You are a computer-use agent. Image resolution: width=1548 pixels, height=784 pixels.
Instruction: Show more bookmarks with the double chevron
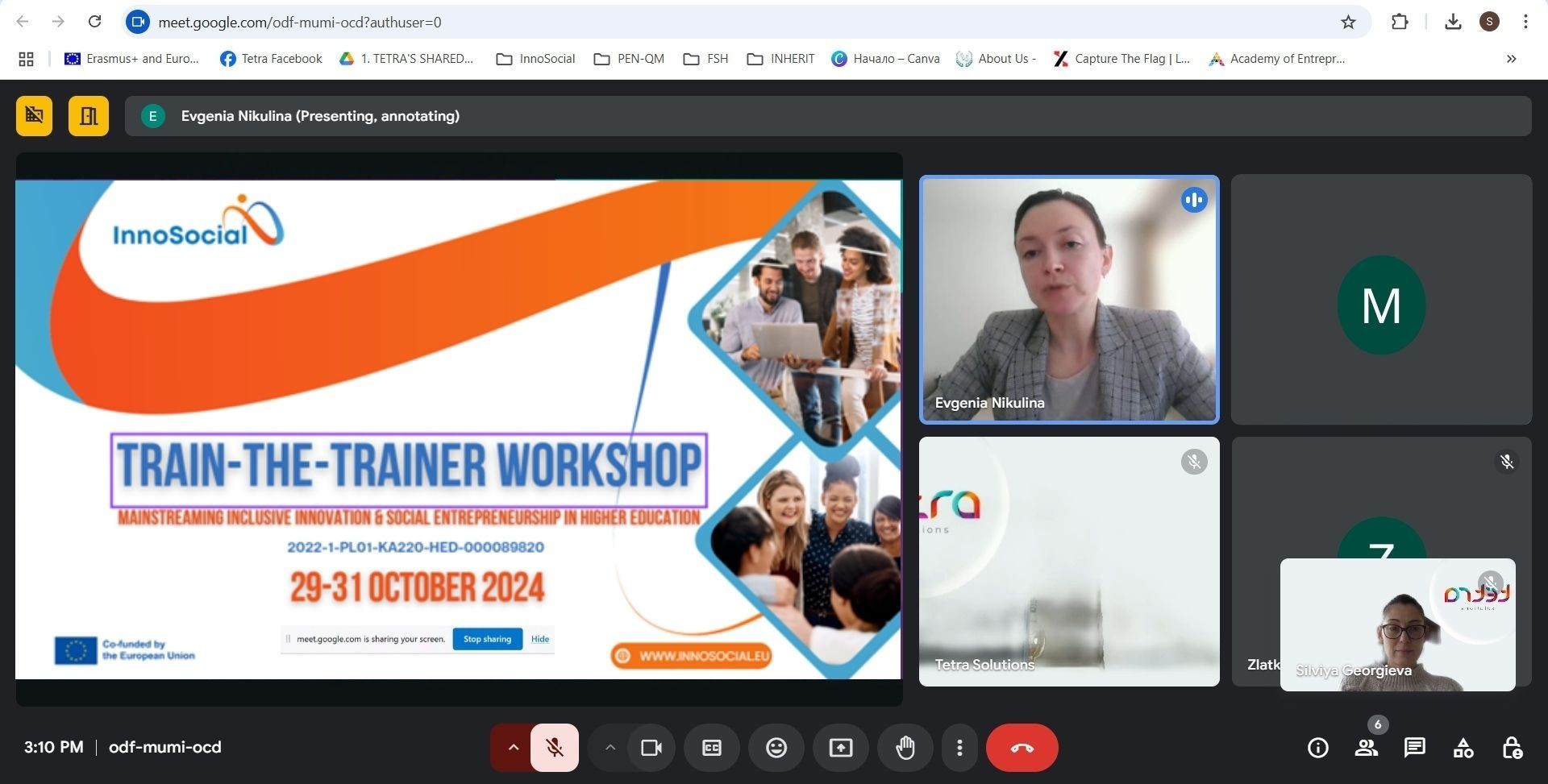click(x=1511, y=59)
